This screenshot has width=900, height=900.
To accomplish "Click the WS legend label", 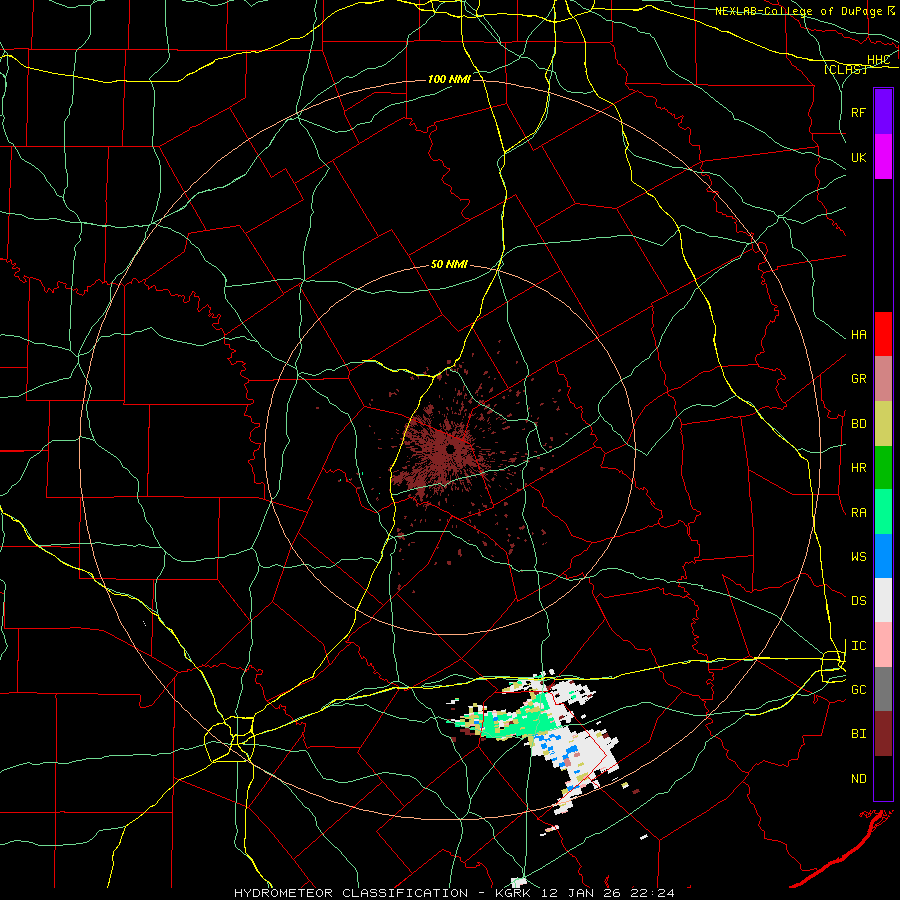I will 858,557.
